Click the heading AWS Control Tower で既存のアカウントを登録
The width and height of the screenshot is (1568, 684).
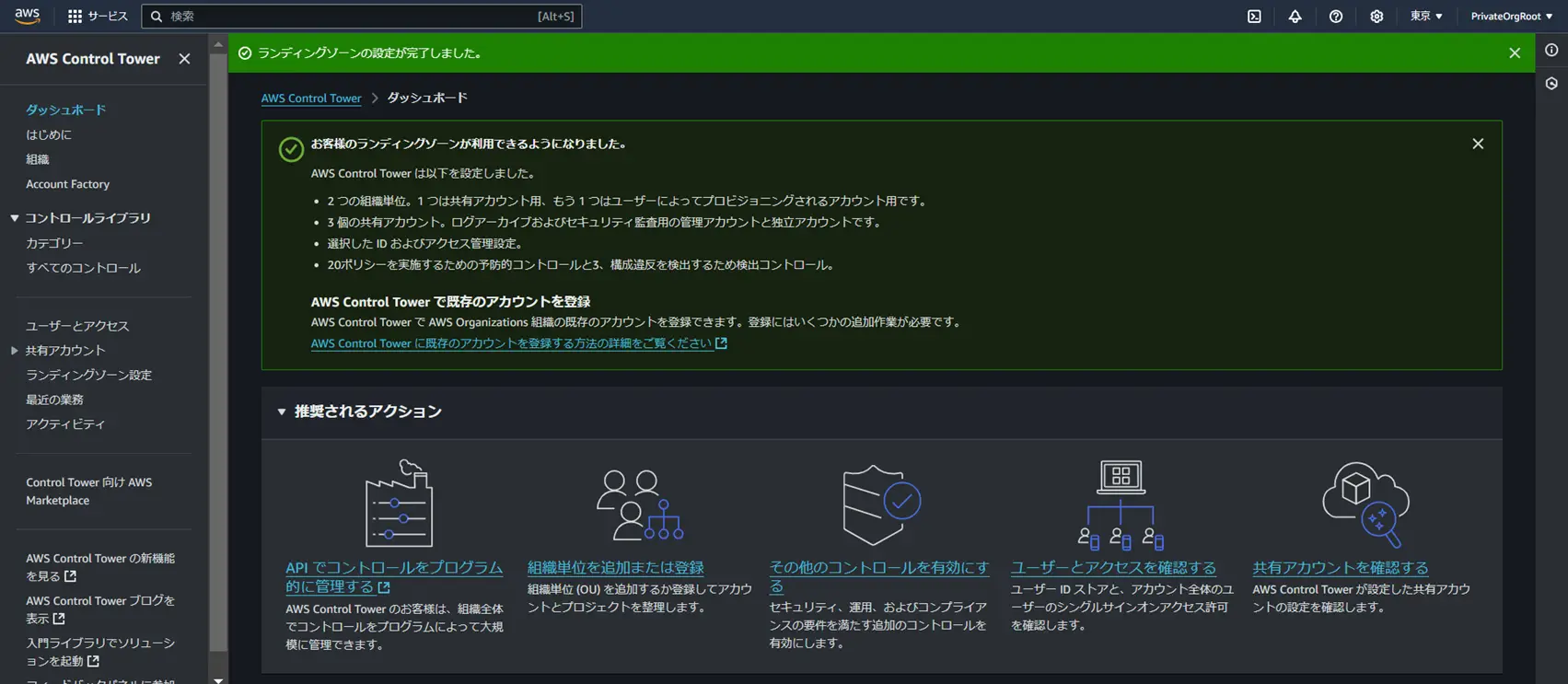click(x=450, y=302)
